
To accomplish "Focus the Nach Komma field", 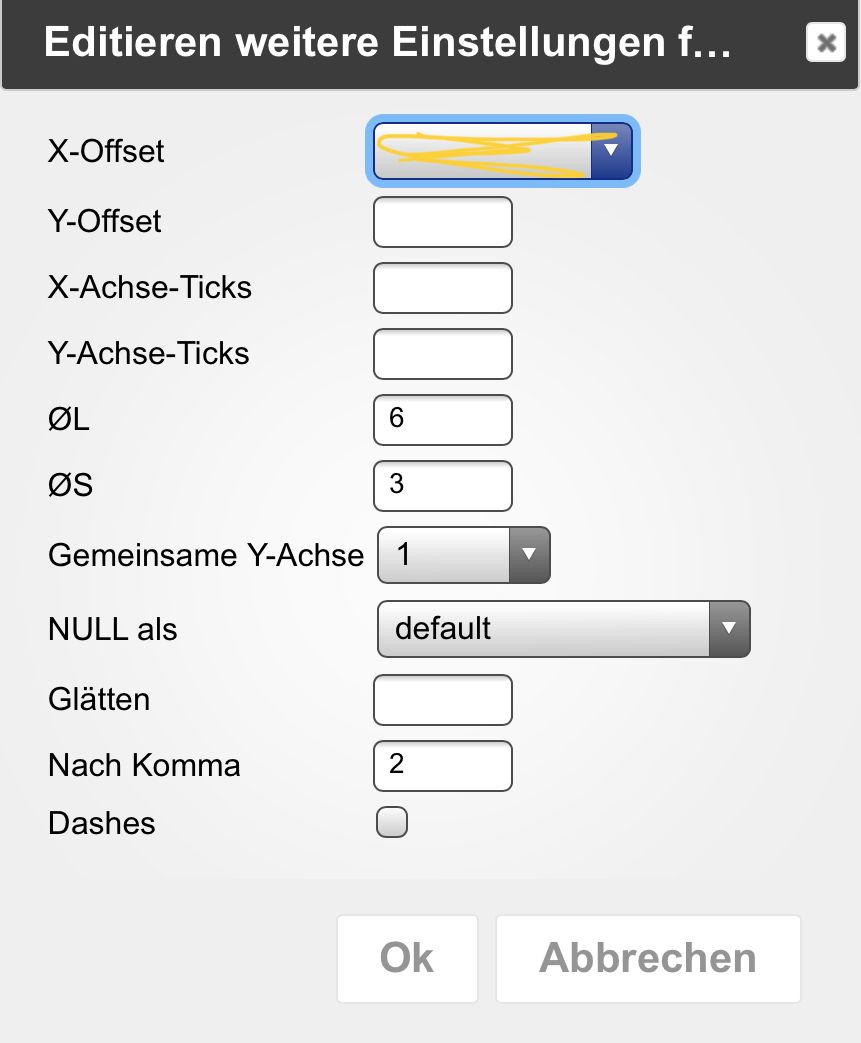I will (442, 766).
